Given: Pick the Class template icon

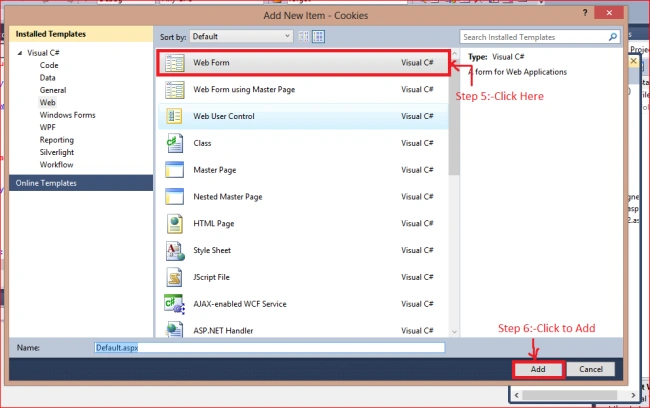Looking at the screenshot, I should [175, 143].
